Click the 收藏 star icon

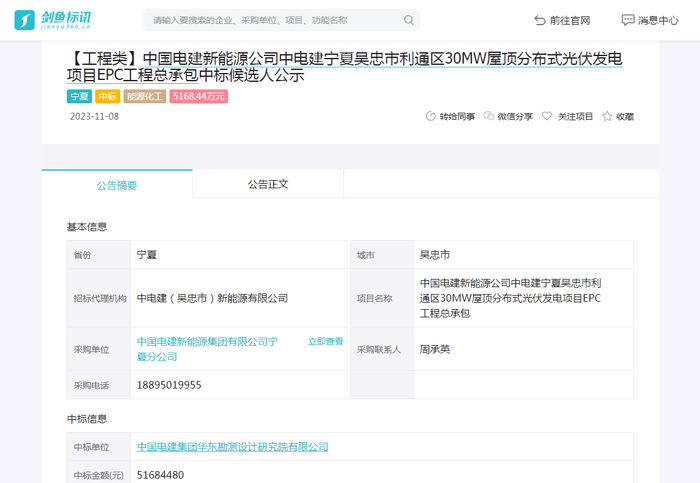607,116
